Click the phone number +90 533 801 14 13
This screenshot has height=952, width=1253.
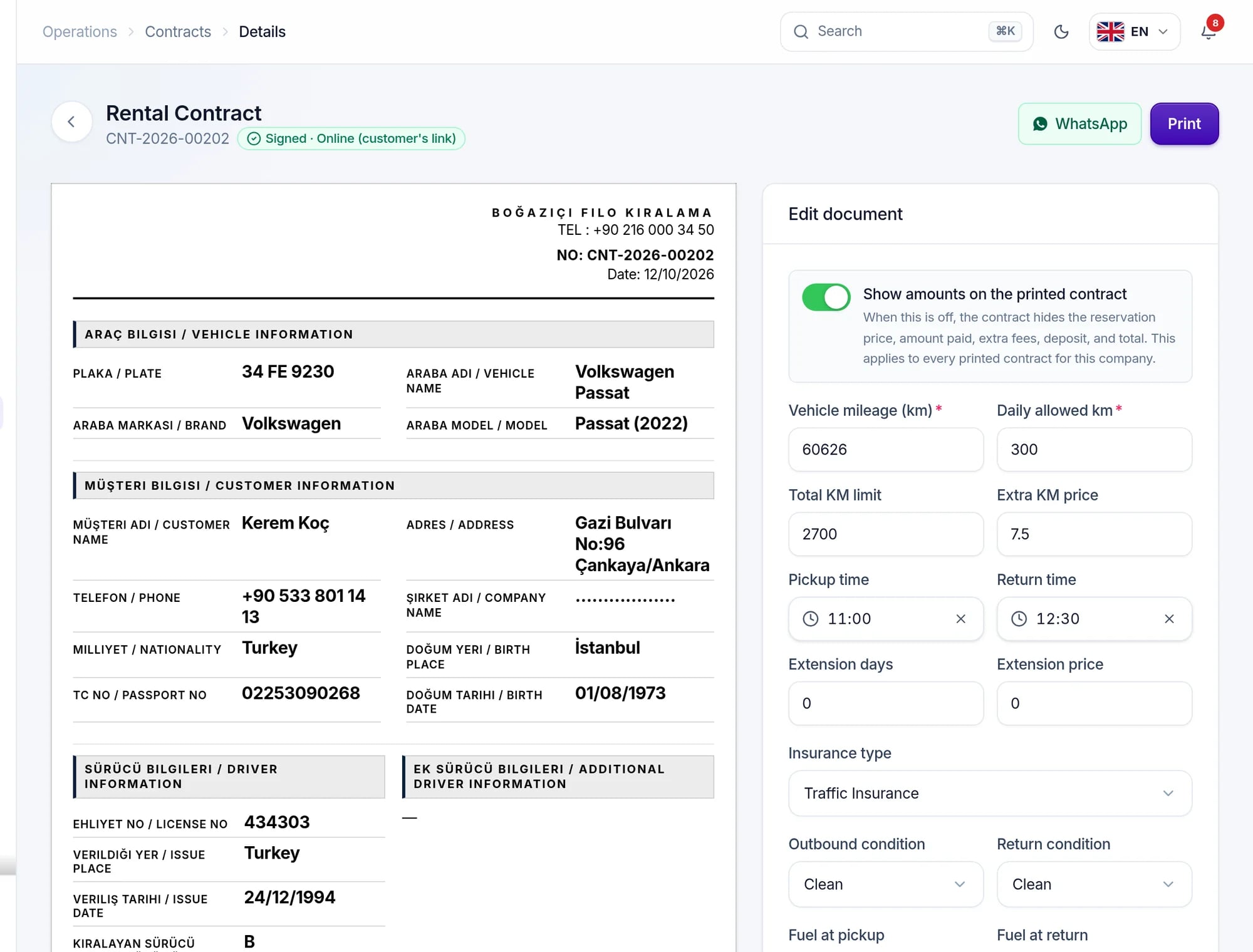304,606
